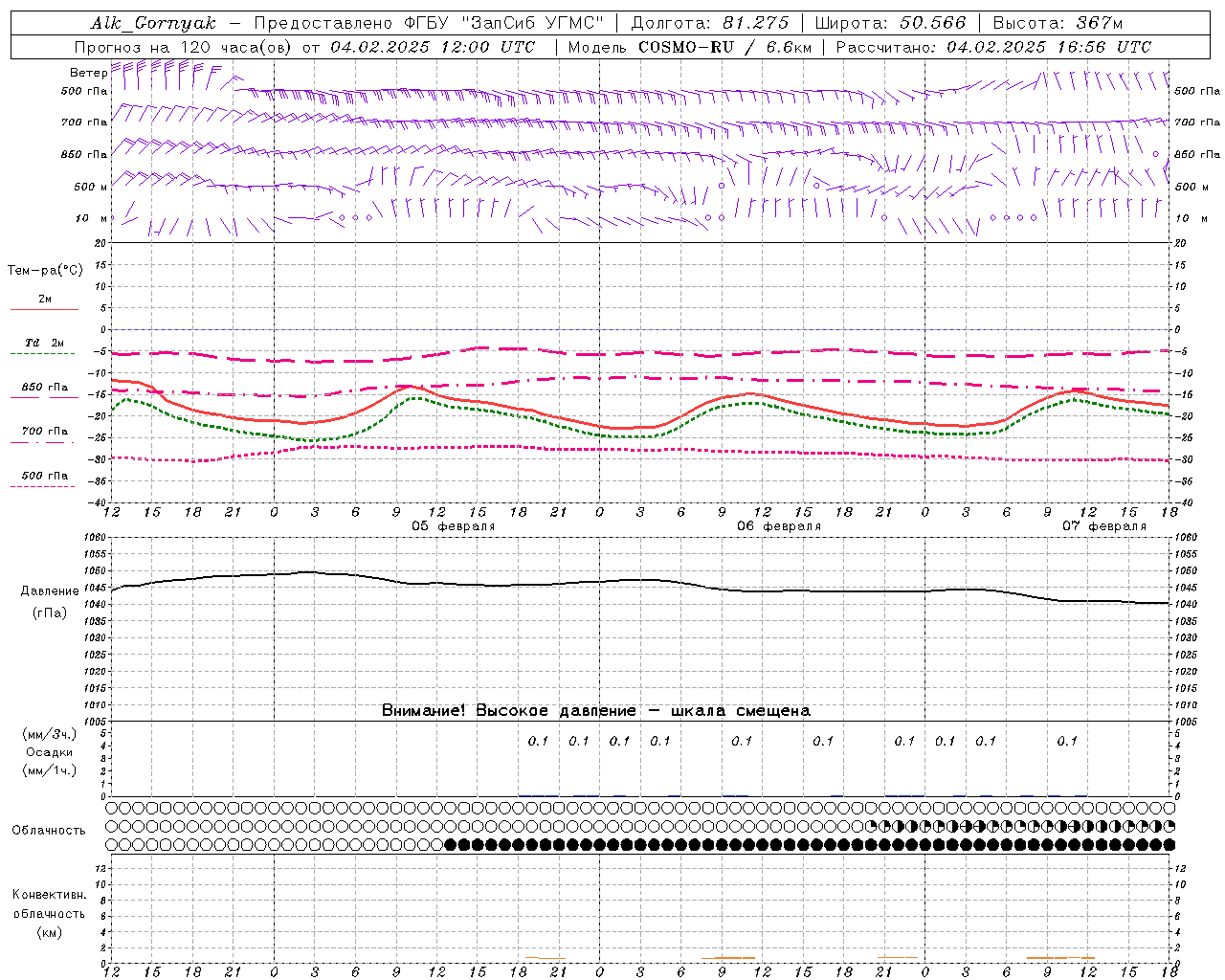Click the '(мм/1ч.)' precipitation unit label
1225x980 pixels.
pos(50,770)
